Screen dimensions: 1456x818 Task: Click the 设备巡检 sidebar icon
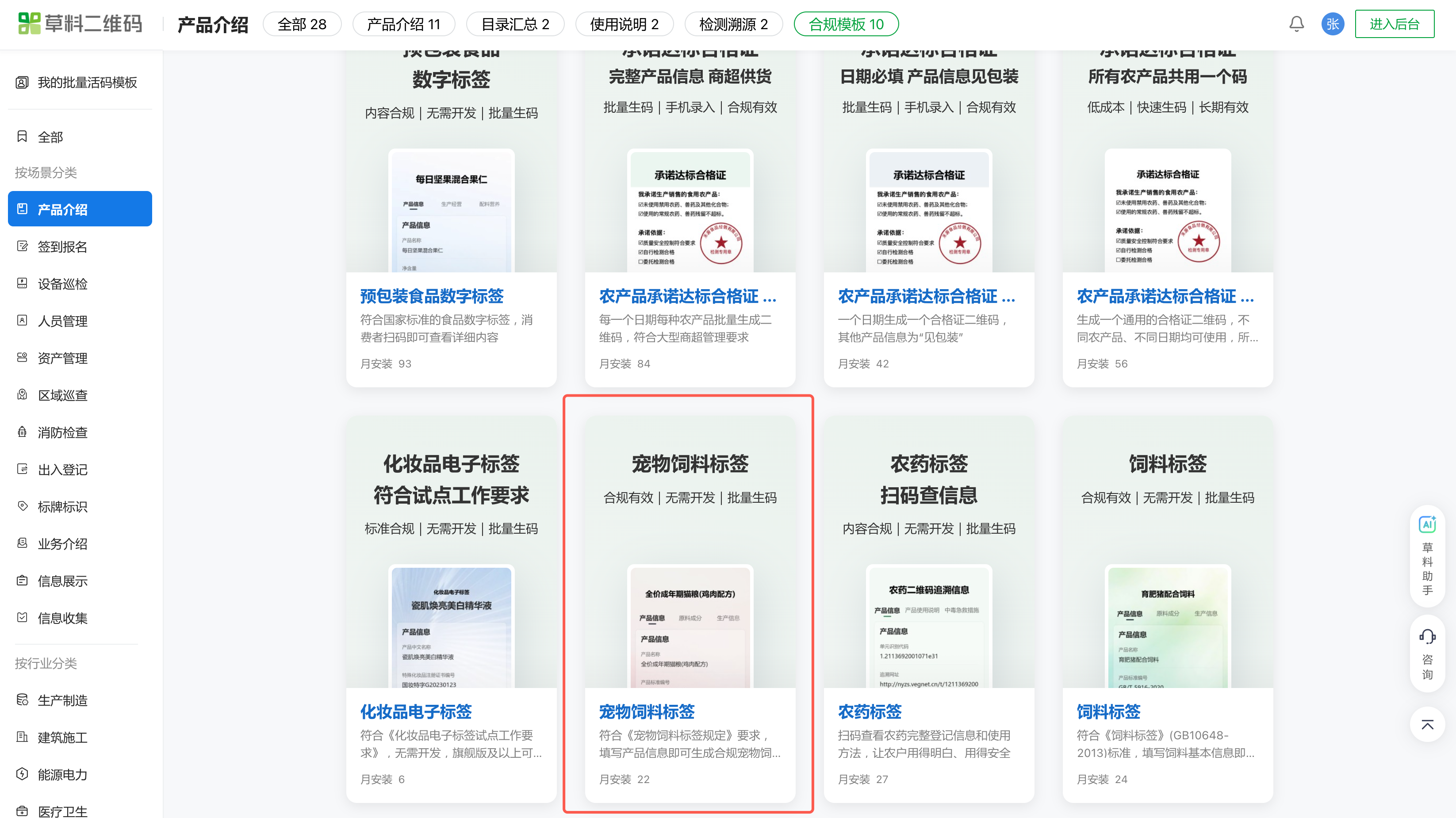(22, 283)
